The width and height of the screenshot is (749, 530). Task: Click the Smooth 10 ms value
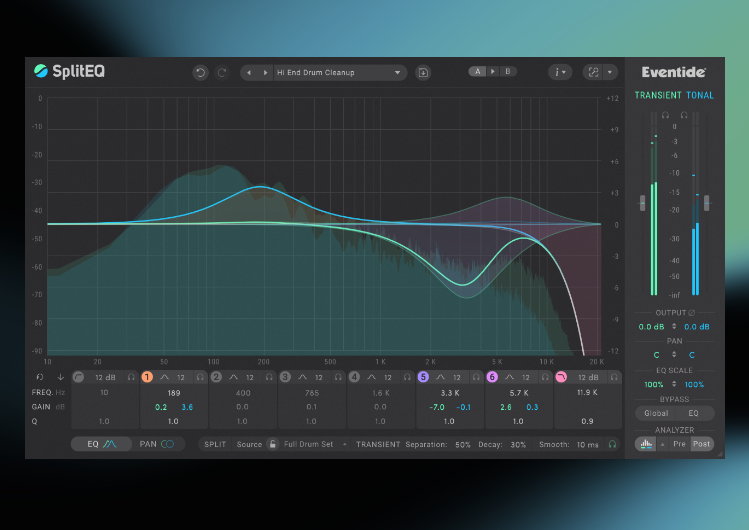(587, 445)
